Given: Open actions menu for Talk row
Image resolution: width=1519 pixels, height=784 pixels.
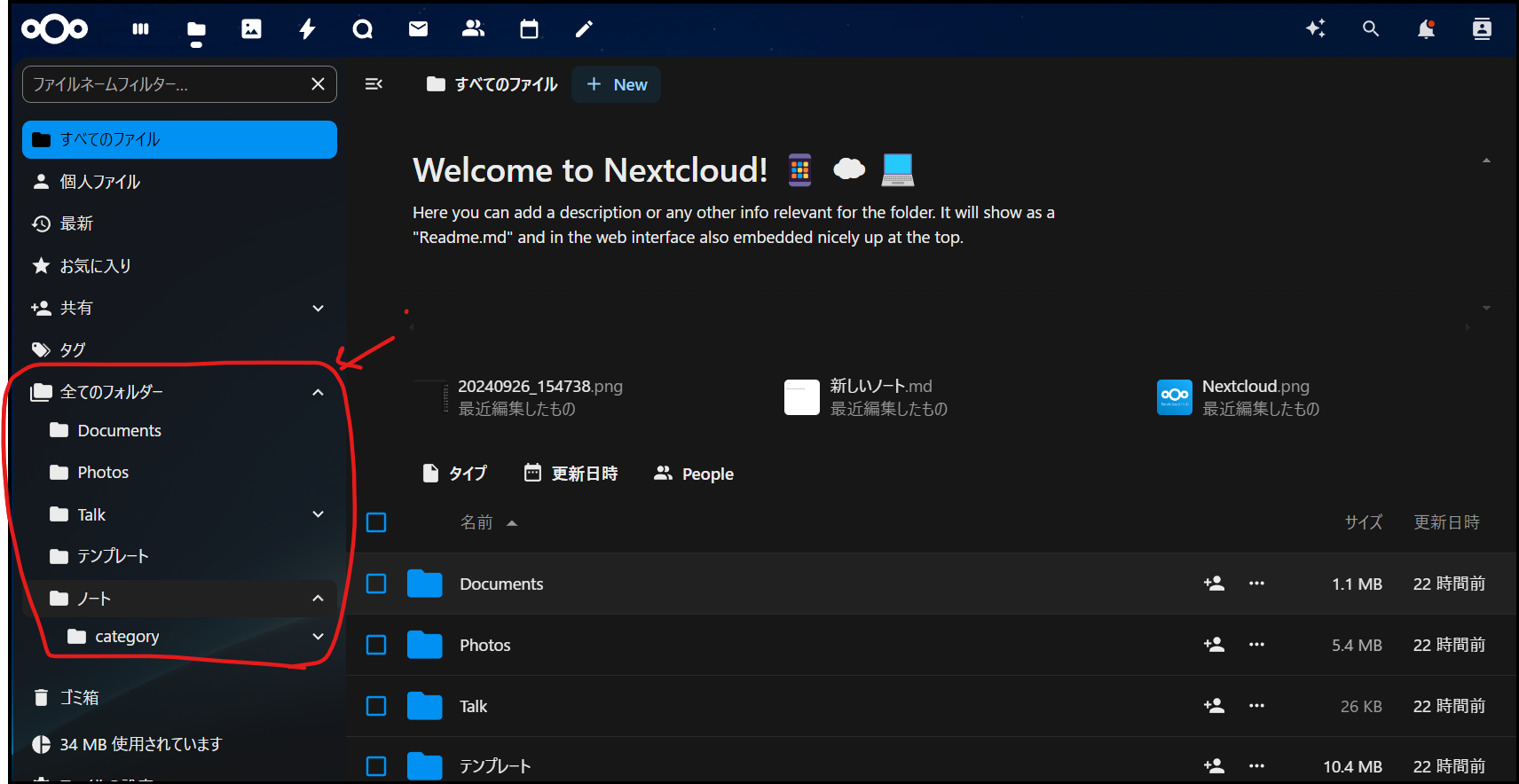Looking at the screenshot, I should pos(1256,706).
